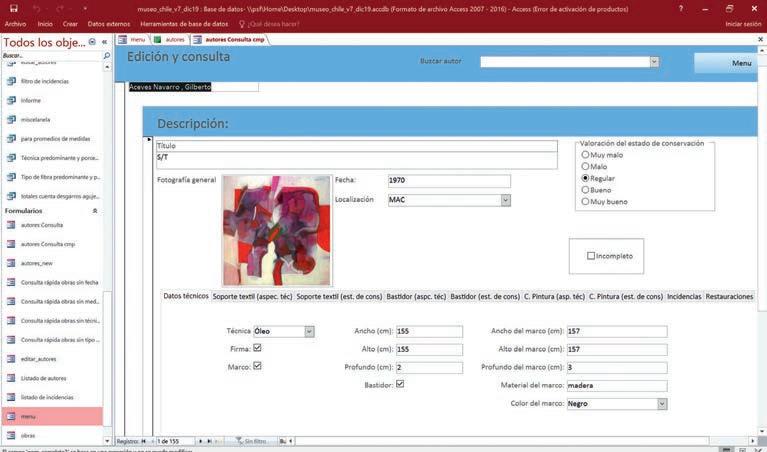Go to first record navigation arrow
Screen dimensions: 767x452
[x=144, y=441]
